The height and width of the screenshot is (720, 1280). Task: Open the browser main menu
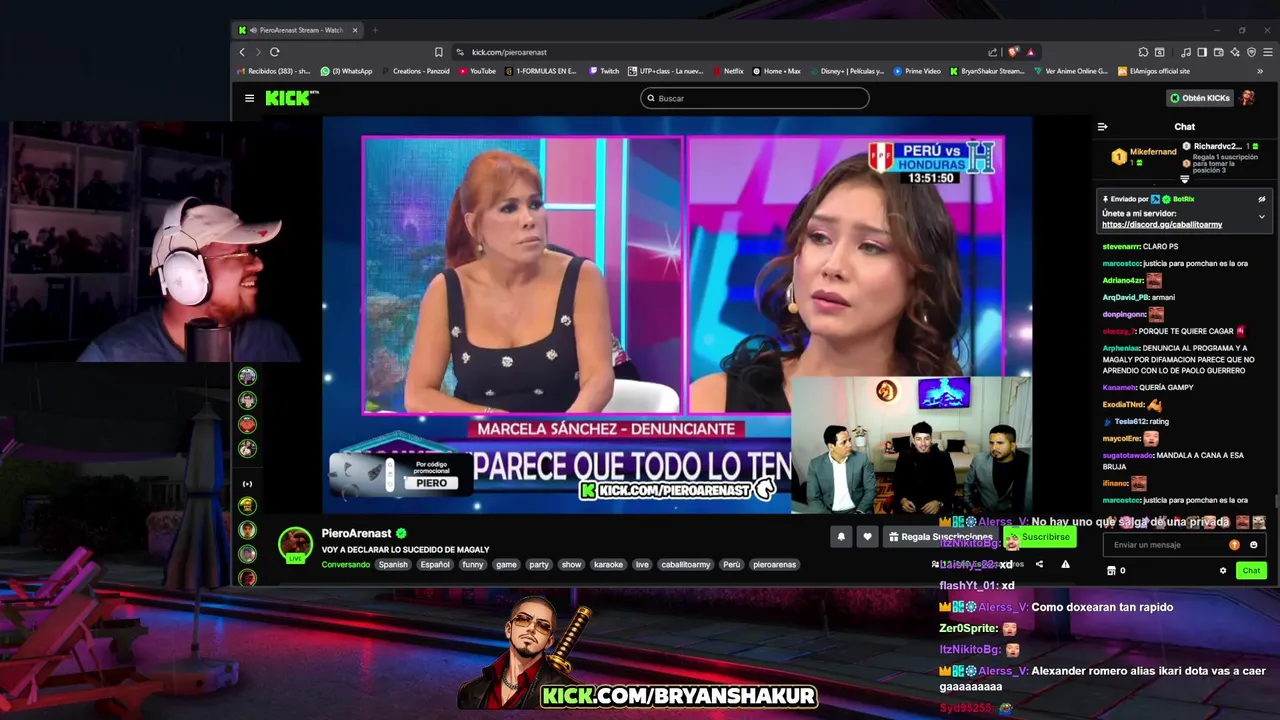1267,52
